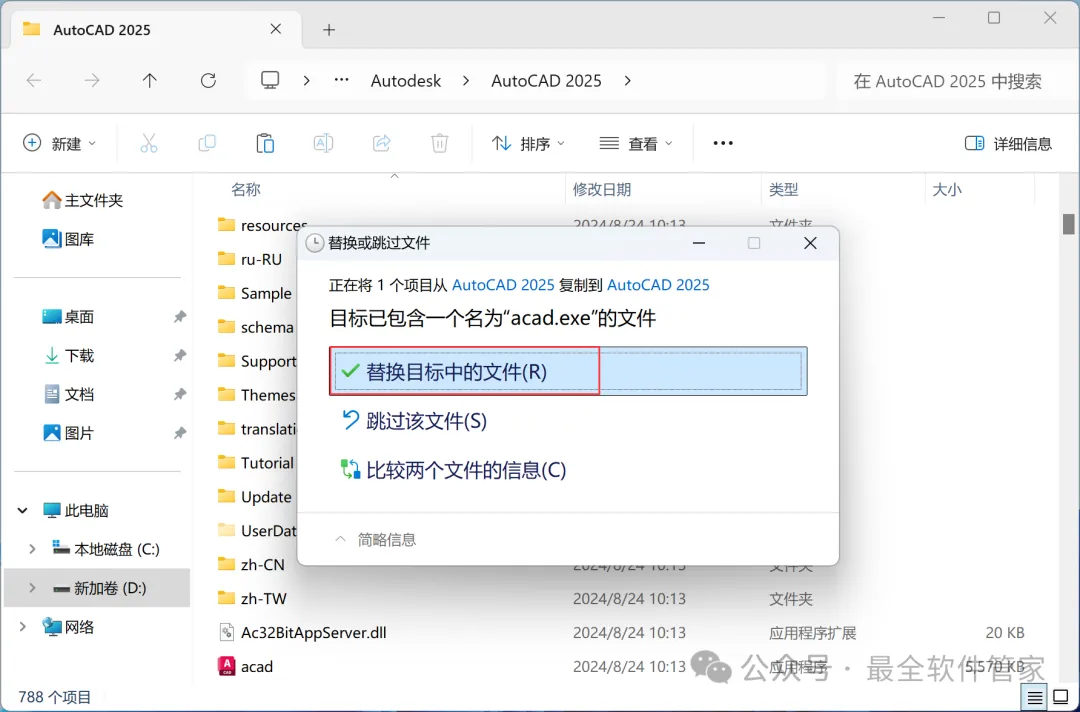The height and width of the screenshot is (712, 1080).
Task: Switch to details list view icon in status bar
Action: point(1035,698)
